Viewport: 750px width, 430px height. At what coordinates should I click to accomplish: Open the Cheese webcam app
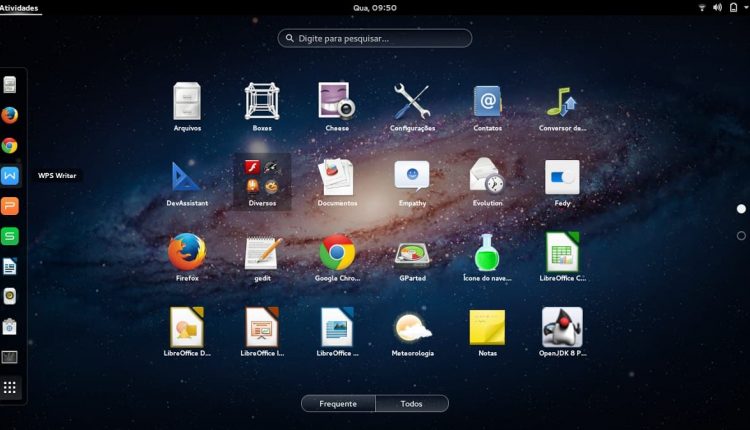click(337, 101)
